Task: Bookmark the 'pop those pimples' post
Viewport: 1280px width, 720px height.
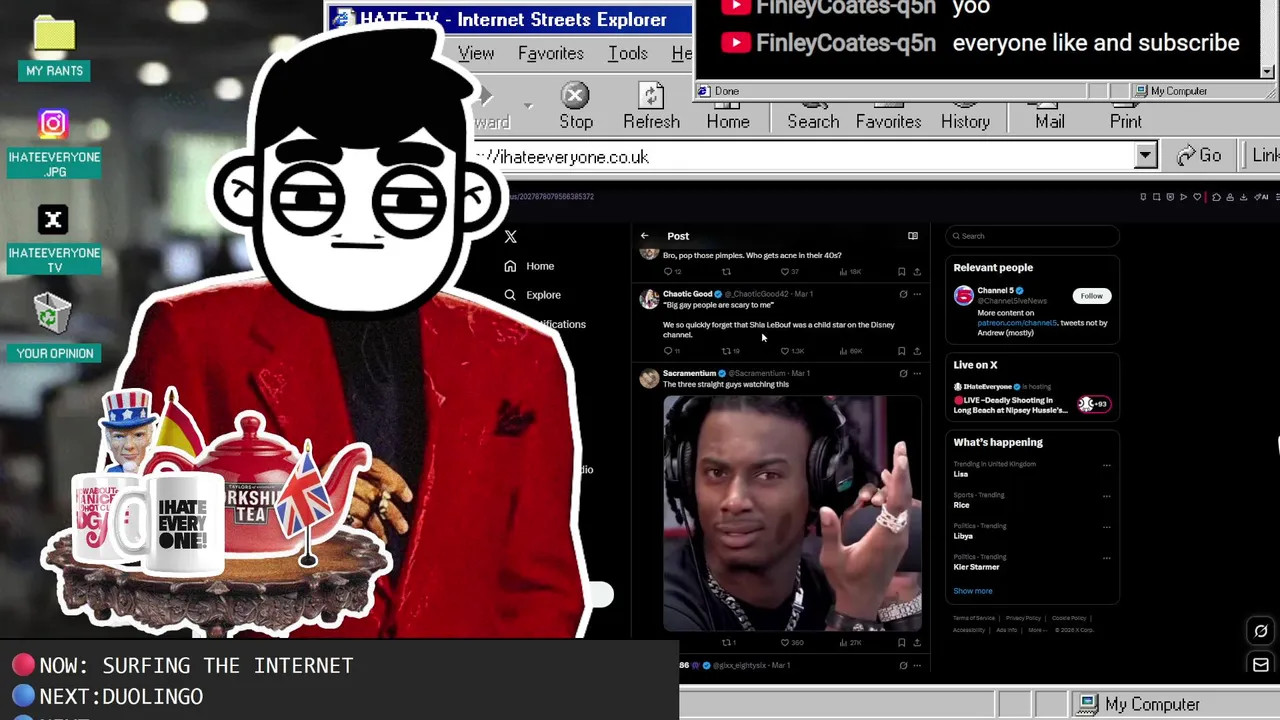Action: coord(902,271)
